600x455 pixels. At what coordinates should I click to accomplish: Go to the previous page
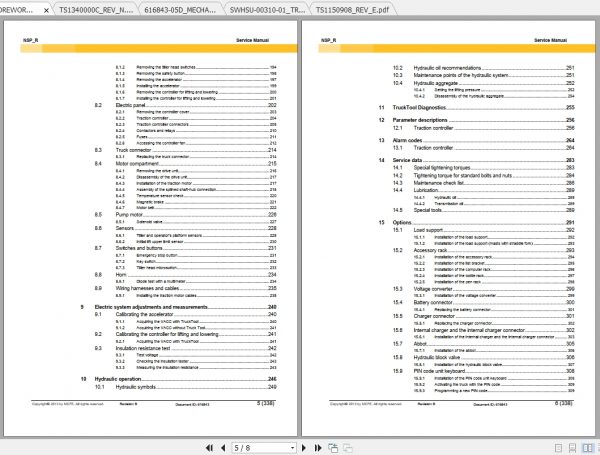(x=223, y=448)
